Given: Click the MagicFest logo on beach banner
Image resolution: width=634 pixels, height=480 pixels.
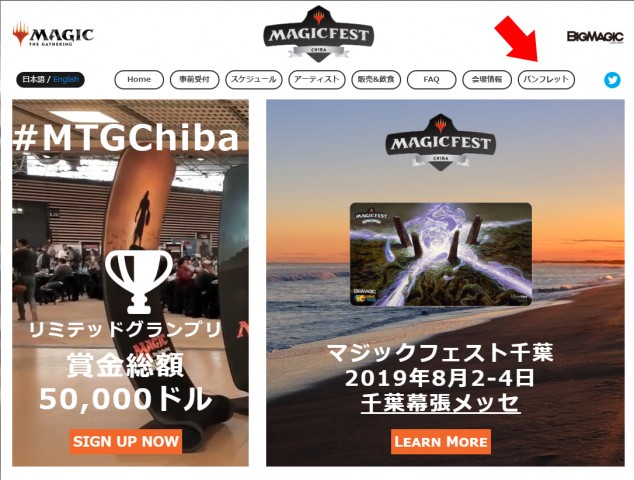Looking at the screenshot, I should pos(440,142).
